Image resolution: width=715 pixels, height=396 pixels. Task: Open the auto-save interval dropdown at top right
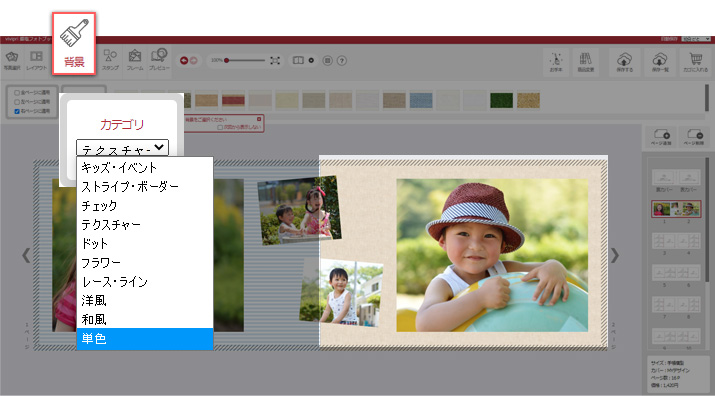[x=696, y=39]
